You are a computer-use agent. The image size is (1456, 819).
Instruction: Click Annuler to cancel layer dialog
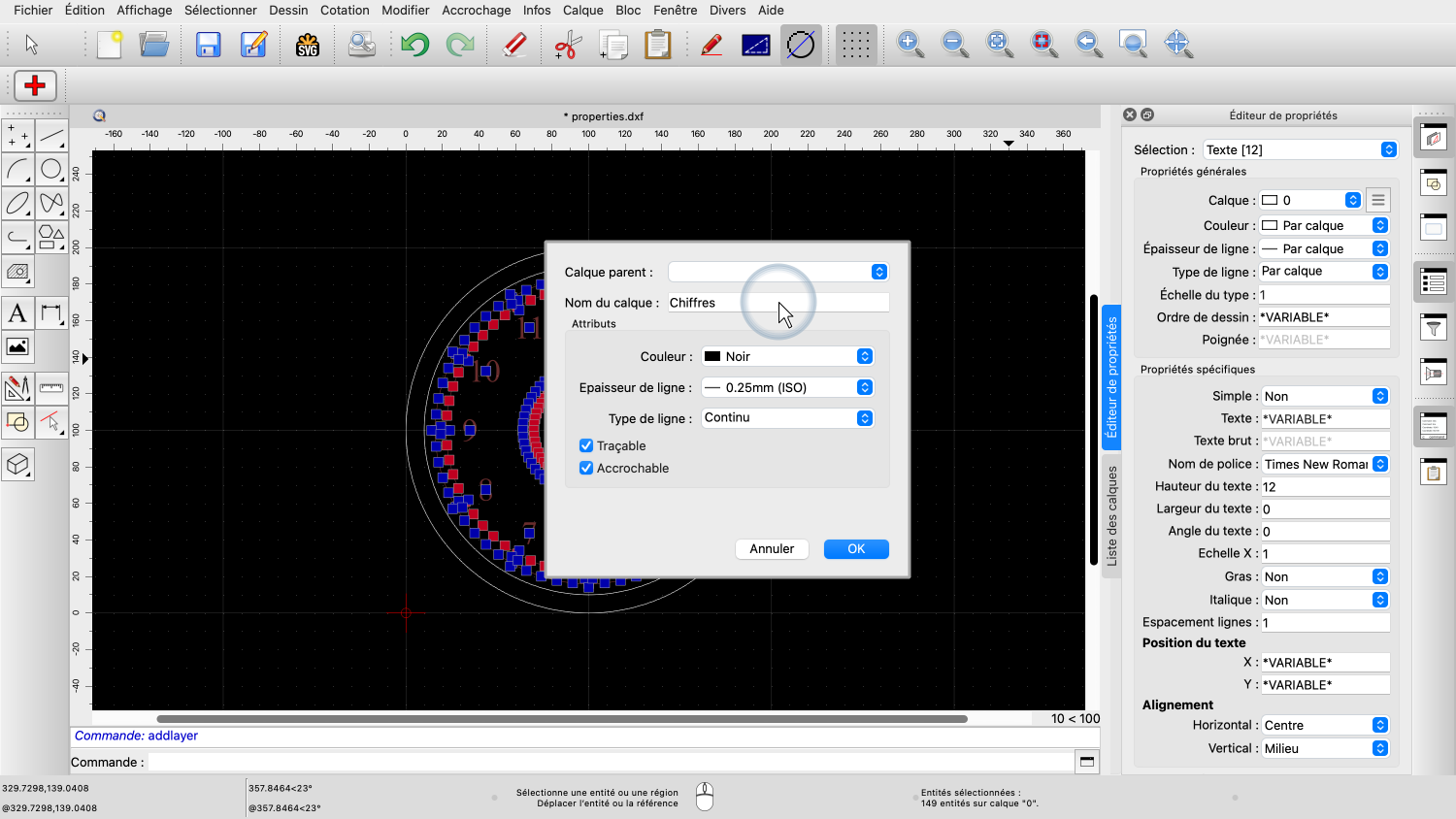click(772, 549)
